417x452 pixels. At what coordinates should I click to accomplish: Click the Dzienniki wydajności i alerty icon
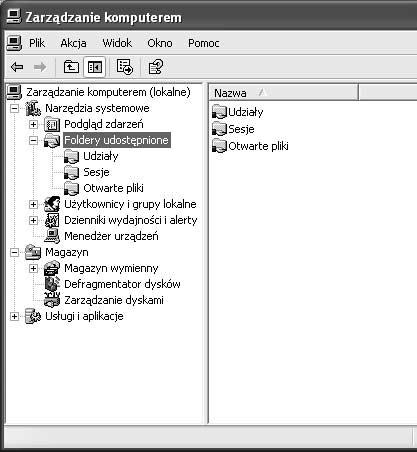tap(52, 220)
